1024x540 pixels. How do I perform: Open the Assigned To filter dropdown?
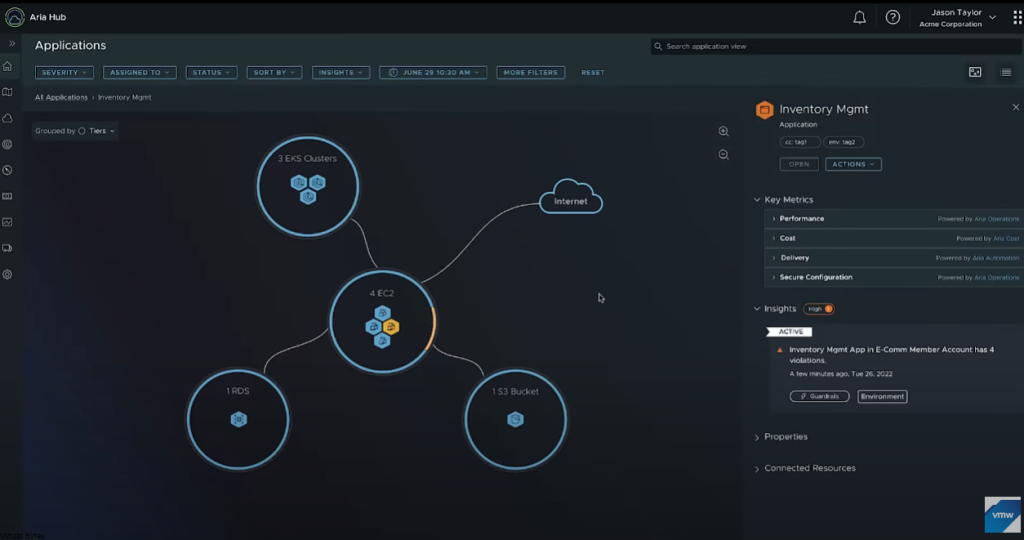[140, 72]
